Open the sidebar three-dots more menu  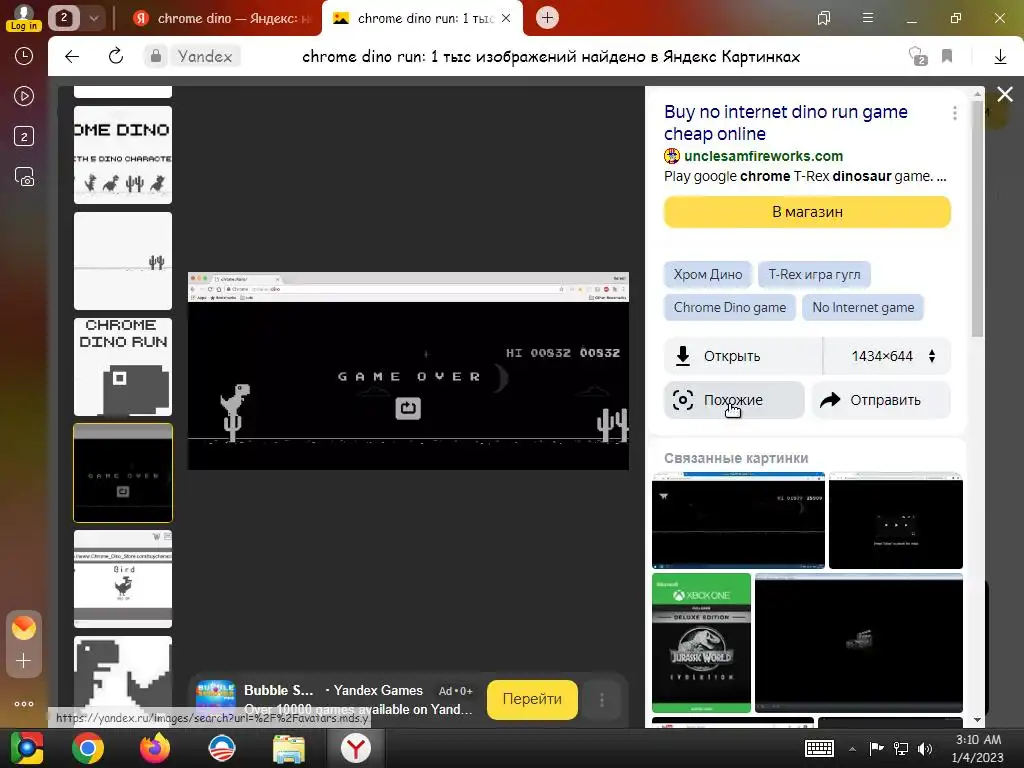(x=24, y=704)
